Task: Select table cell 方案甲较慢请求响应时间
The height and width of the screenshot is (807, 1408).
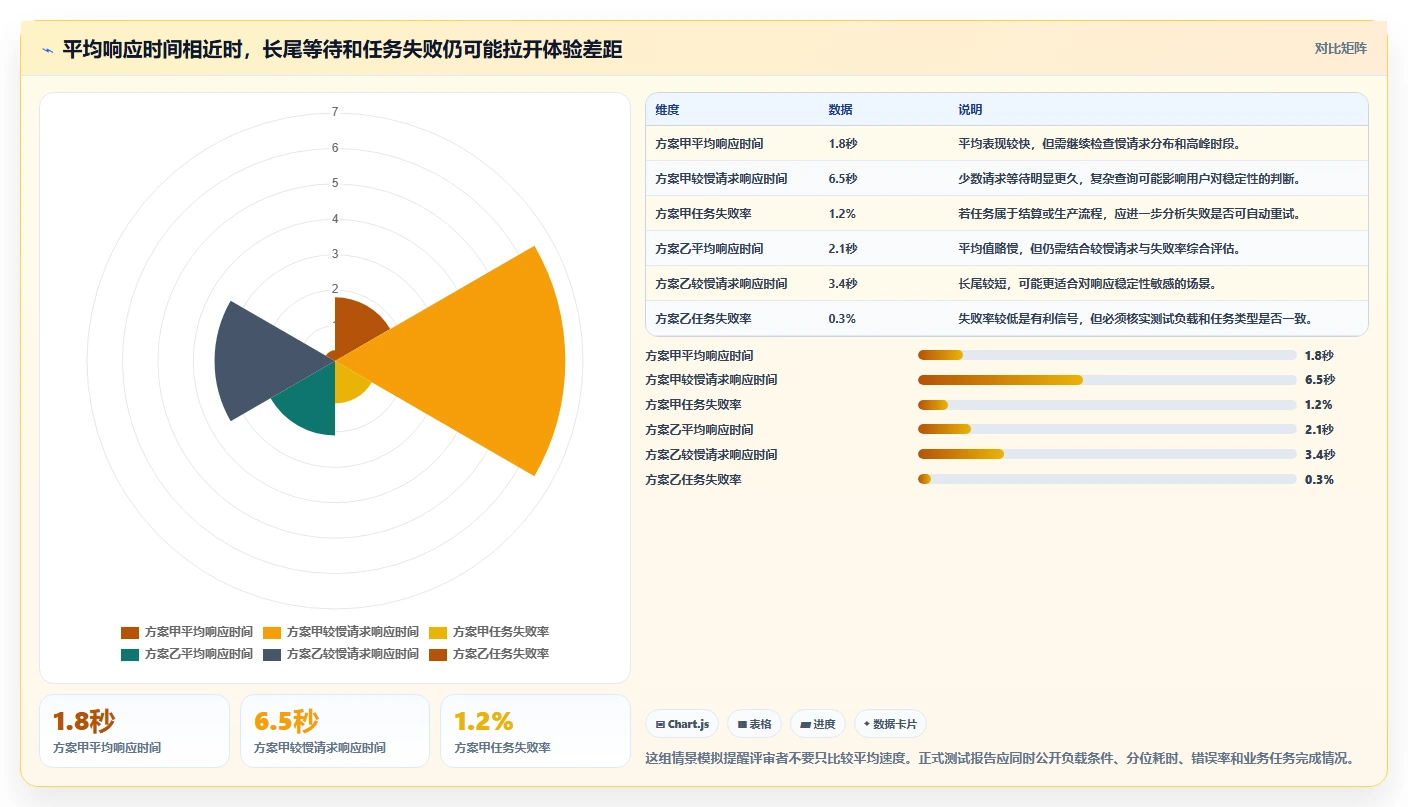Action: (721, 179)
